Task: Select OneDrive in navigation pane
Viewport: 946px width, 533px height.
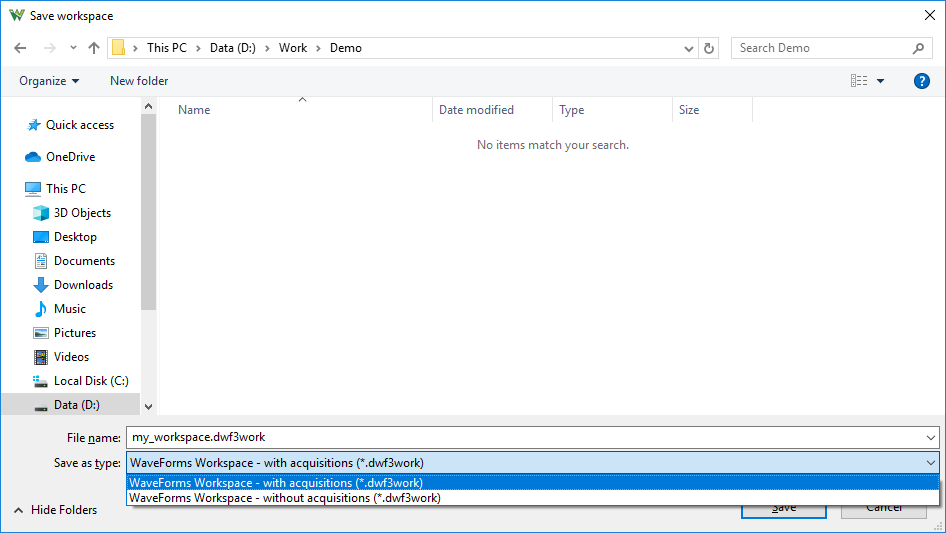Action: click(70, 157)
